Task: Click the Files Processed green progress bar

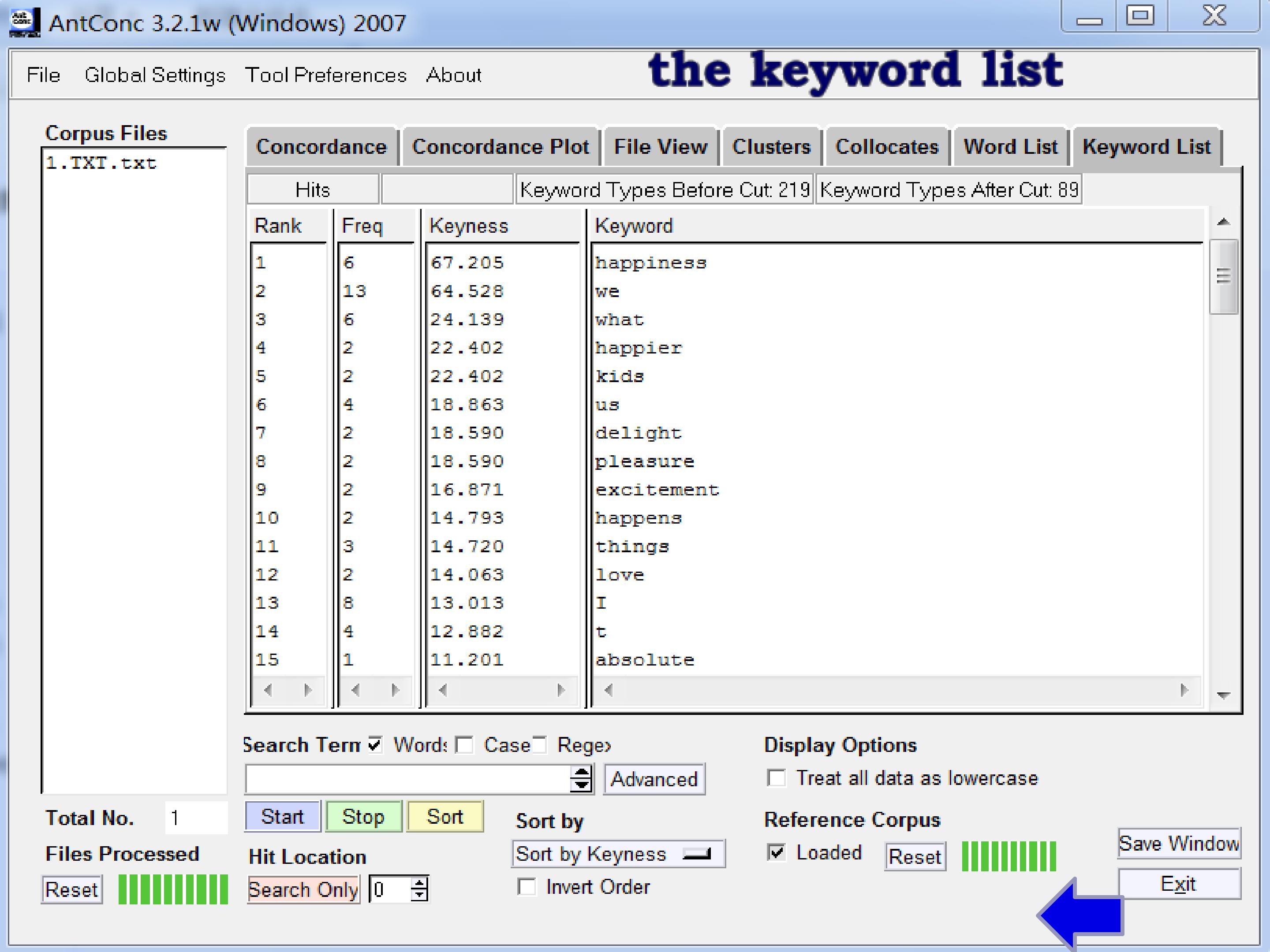Action: [x=173, y=889]
